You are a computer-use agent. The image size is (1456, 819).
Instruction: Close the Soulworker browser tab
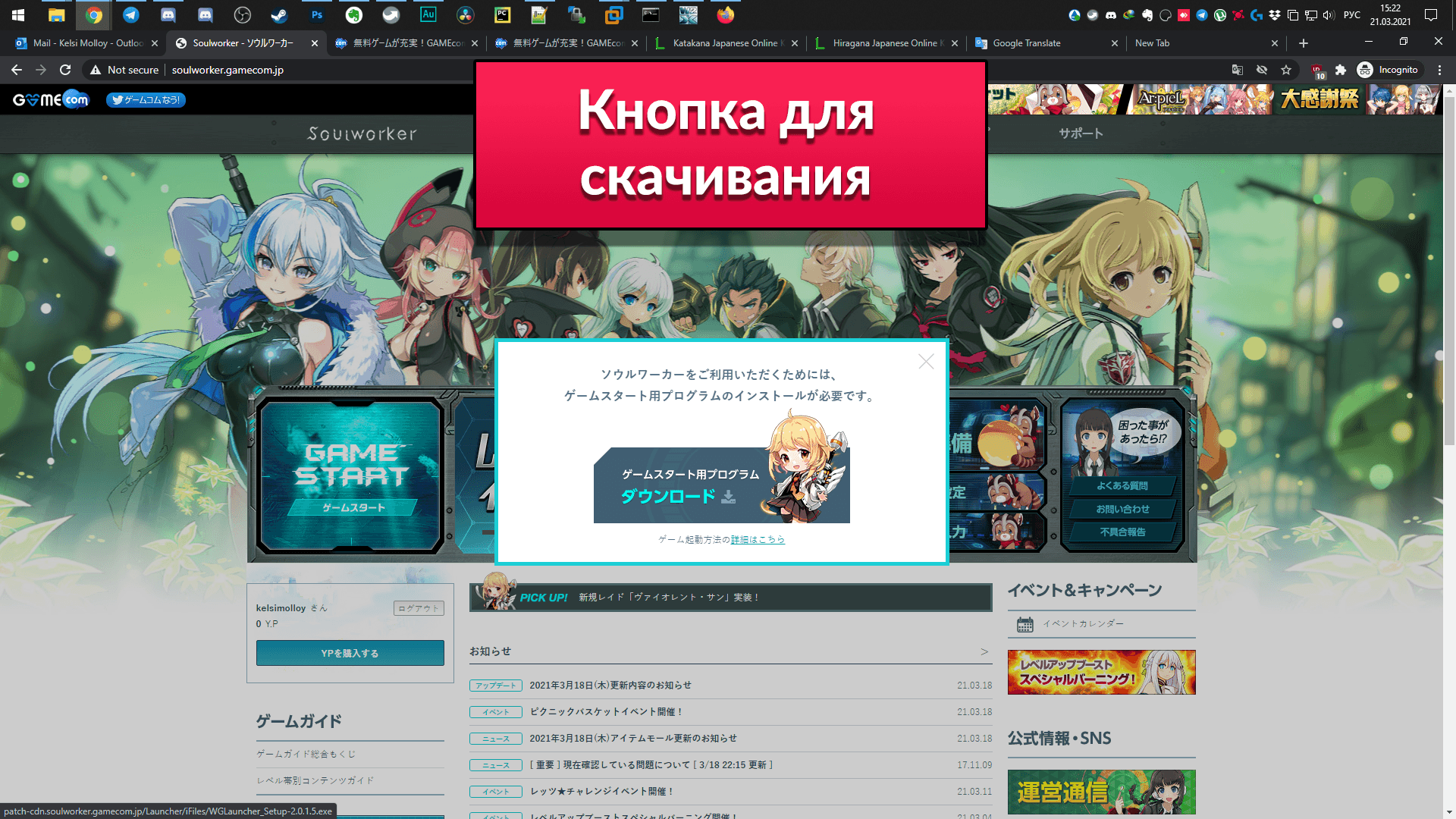coord(315,43)
